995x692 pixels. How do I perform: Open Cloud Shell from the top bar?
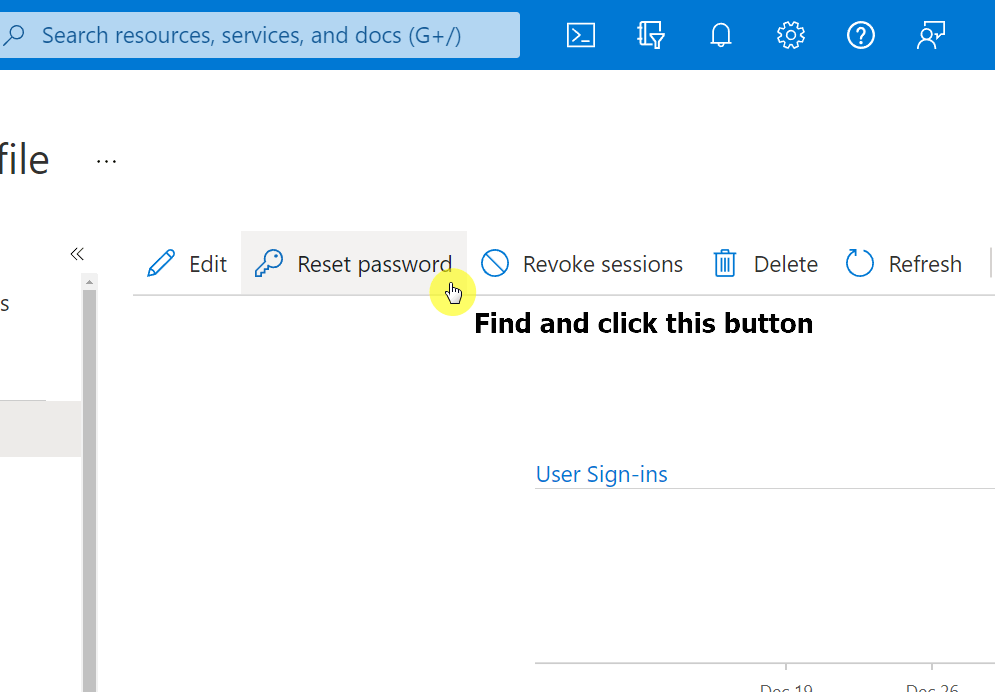click(581, 36)
